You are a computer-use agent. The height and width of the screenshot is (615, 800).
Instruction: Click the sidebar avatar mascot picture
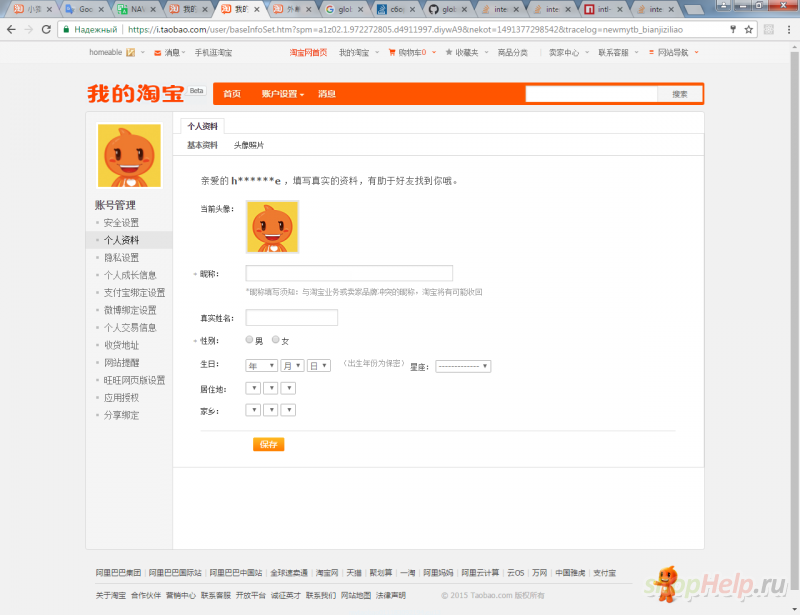coord(129,155)
